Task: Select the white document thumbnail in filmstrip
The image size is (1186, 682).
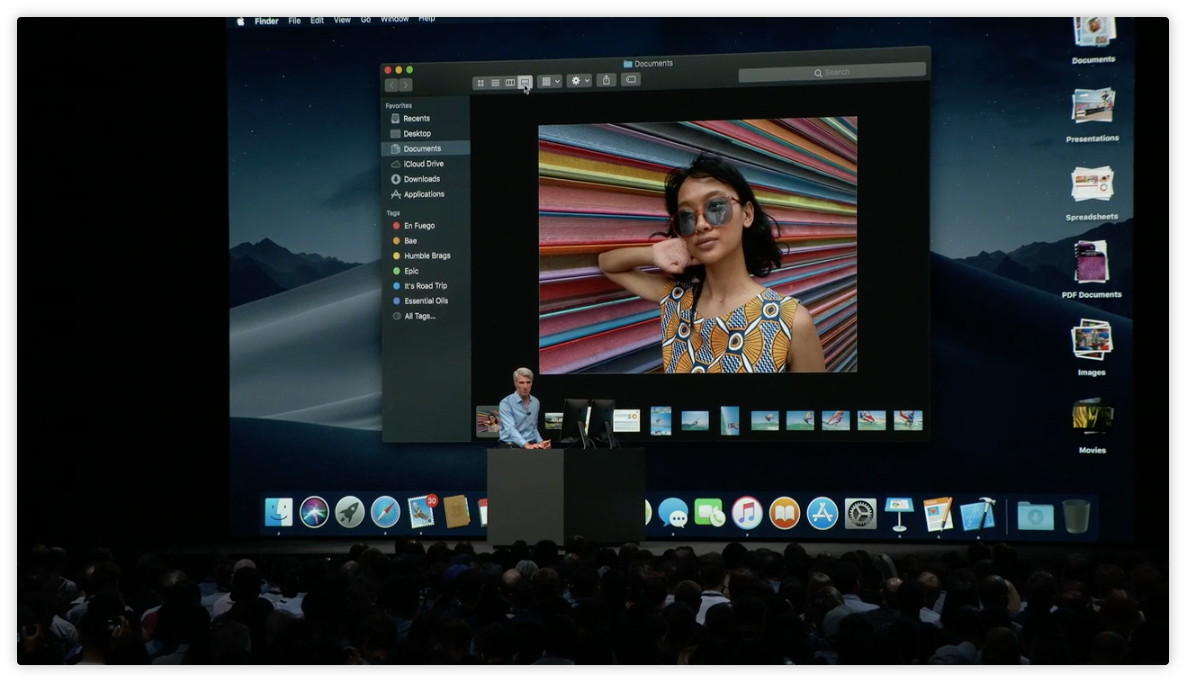Action: [x=626, y=420]
